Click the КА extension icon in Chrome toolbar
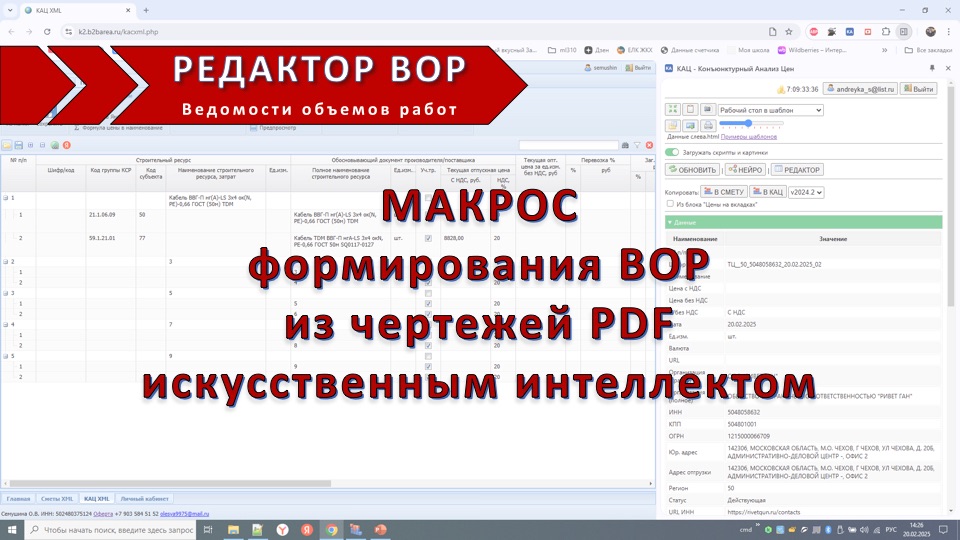960x540 pixels. (850, 32)
